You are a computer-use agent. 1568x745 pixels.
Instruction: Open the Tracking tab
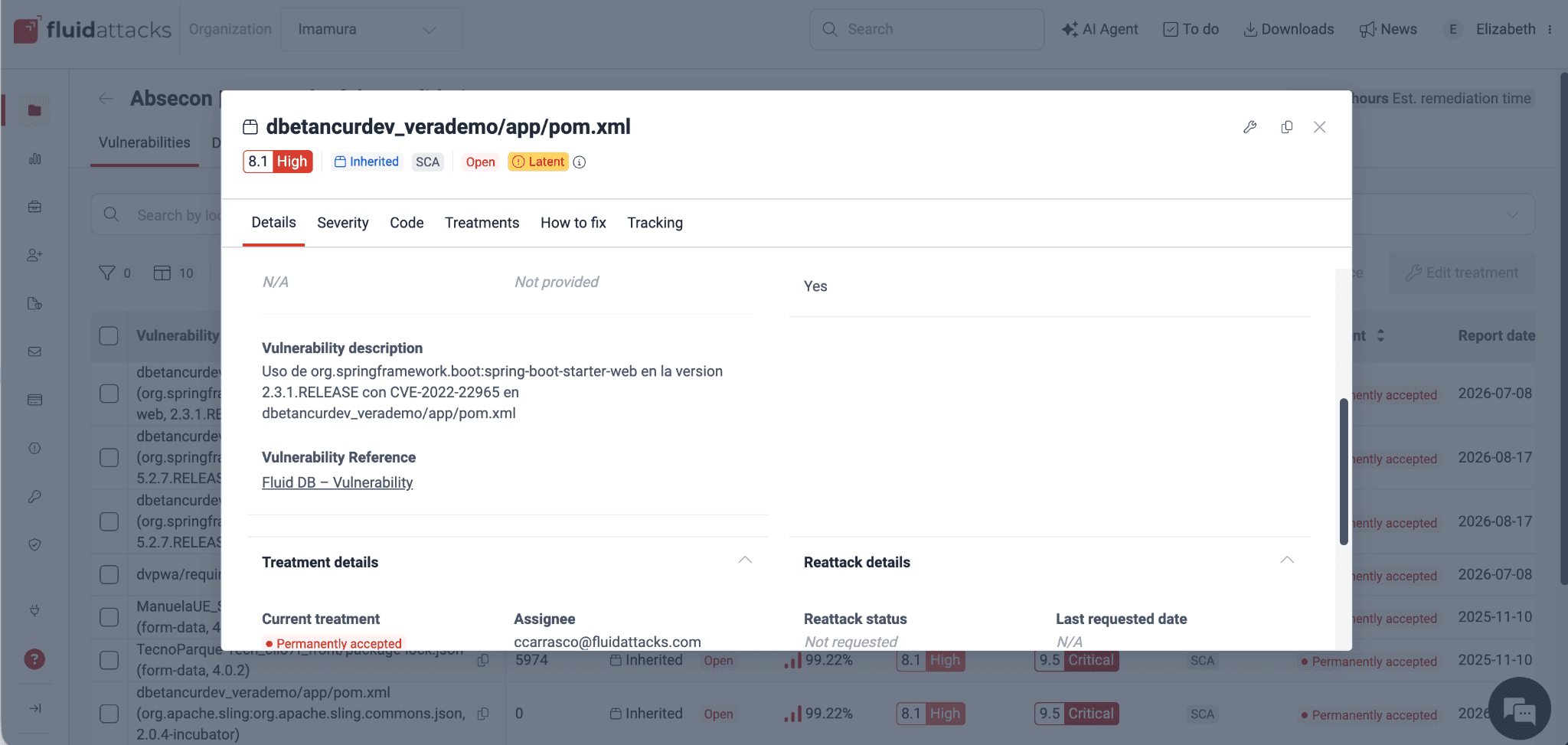coord(655,223)
